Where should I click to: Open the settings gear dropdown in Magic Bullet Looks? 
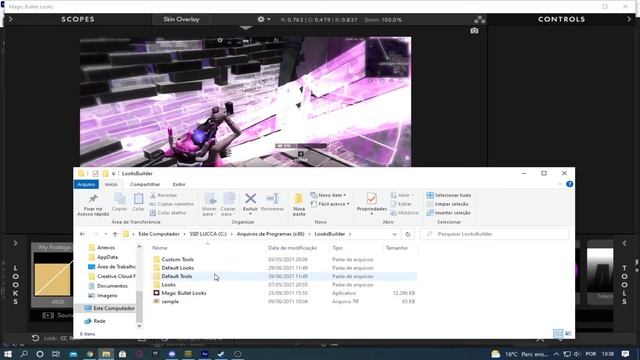pyautogui.click(x=263, y=19)
